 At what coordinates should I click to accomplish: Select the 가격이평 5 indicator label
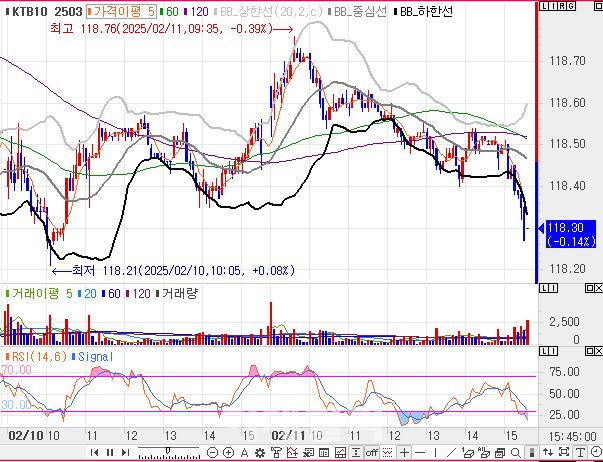pyautogui.click(x=119, y=12)
